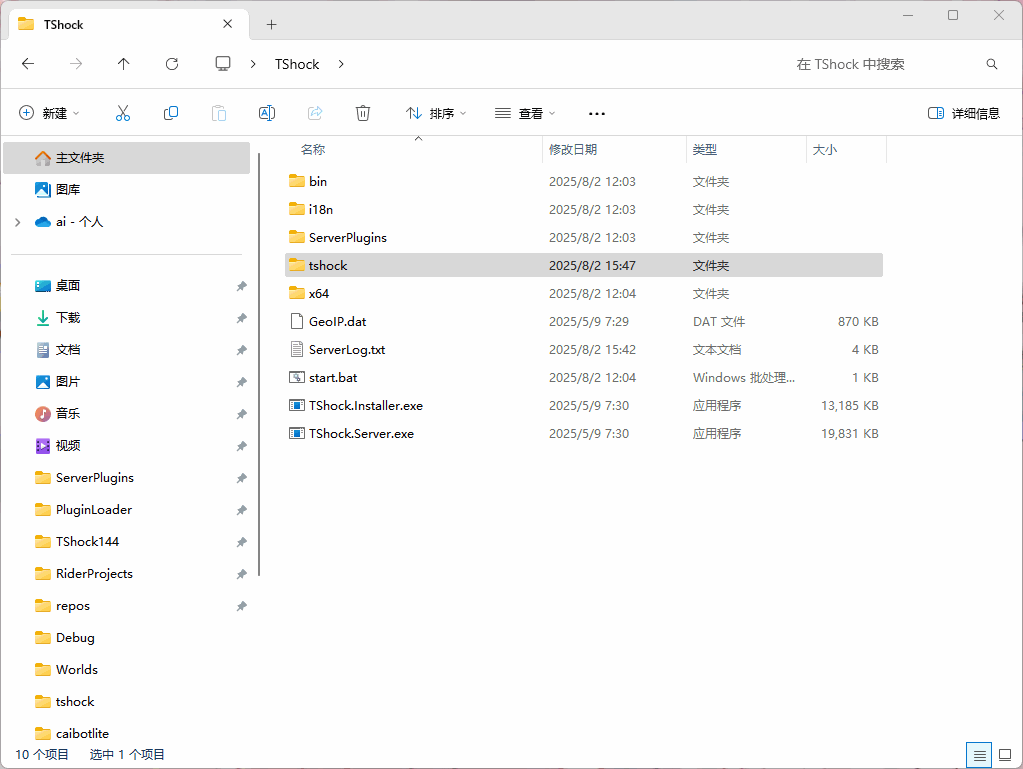Expand chevron after TShock in address bar
Viewport: 1023px width, 769px height.
pyautogui.click(x=341, y=64)
